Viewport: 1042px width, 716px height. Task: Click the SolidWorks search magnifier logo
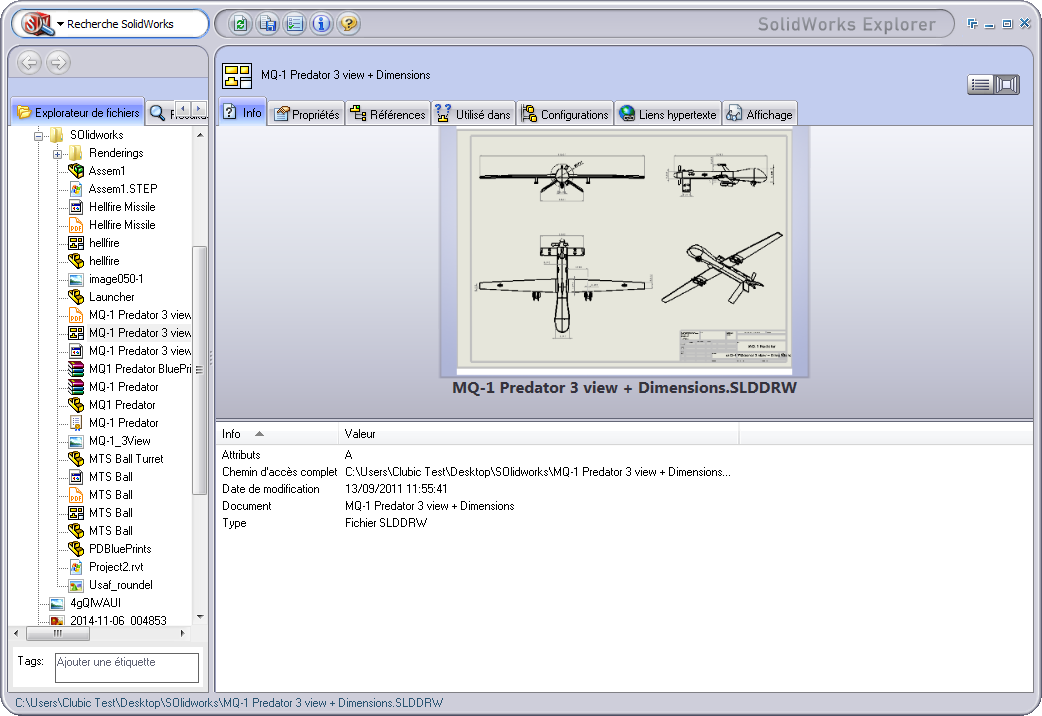[x=37, y=24]
